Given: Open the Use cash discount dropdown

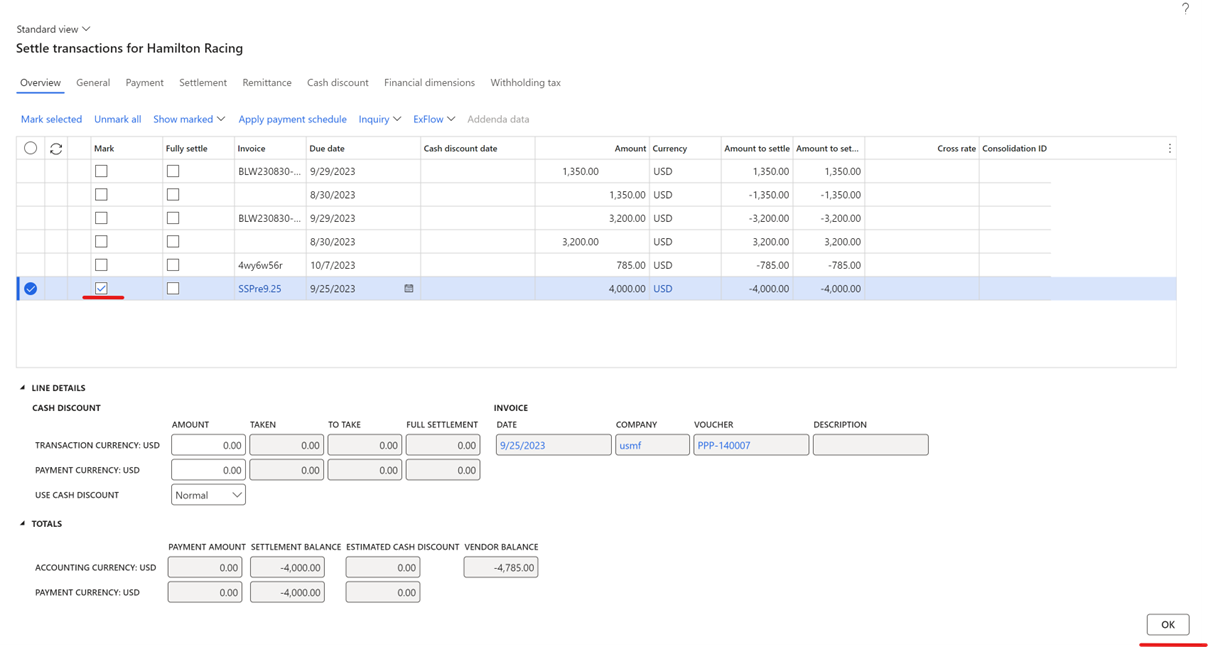Looking at the screenshot, I should point(208,495).
